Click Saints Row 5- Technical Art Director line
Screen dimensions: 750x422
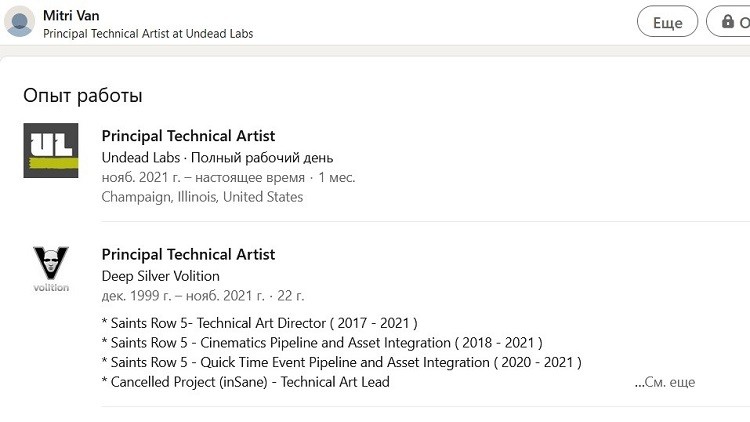coord(259,323)
